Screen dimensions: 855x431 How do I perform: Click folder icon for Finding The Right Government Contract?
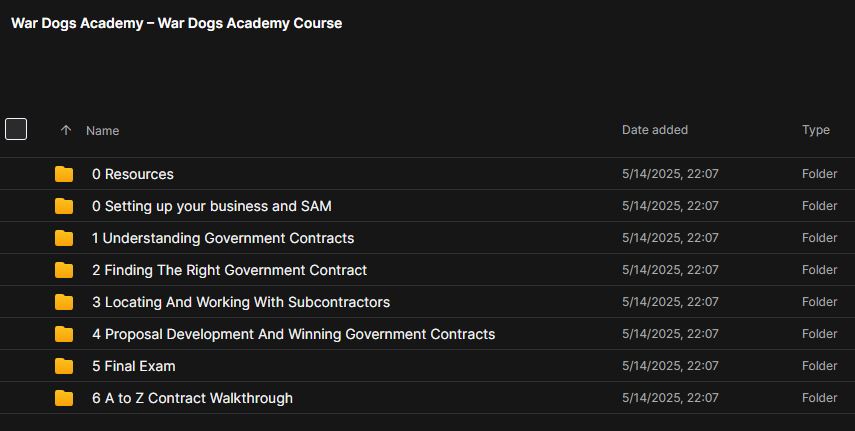(64, 270)
